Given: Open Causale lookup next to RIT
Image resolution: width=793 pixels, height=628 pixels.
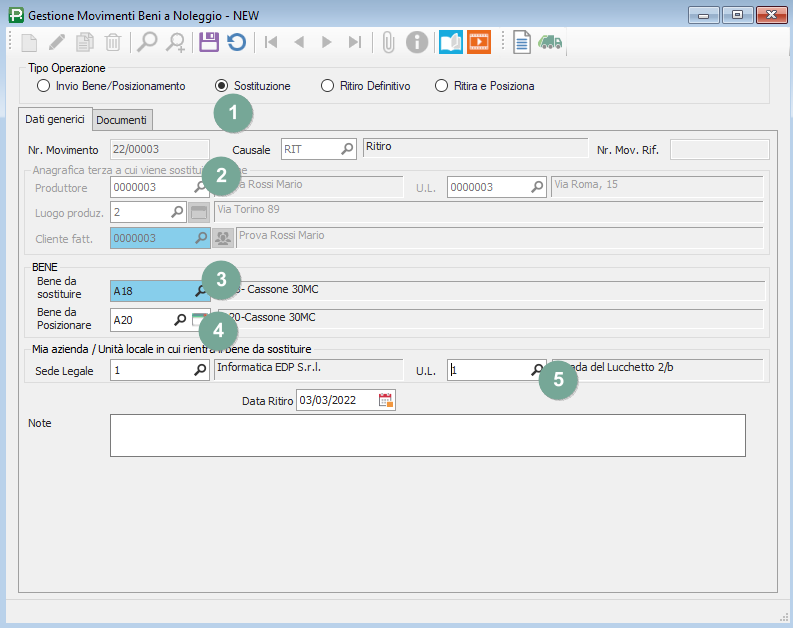Looking at the screenshot, I should tap(347, 149).
